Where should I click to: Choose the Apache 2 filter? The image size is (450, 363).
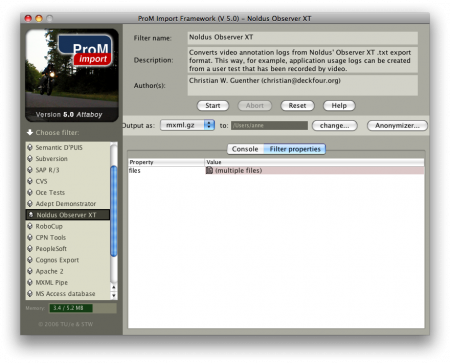[x=68, y=271]
